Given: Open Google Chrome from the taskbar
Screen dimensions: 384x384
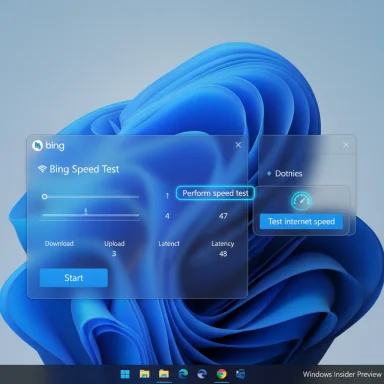Looking at the screenshot, I should pyautogui.click(x=222, y=374).
